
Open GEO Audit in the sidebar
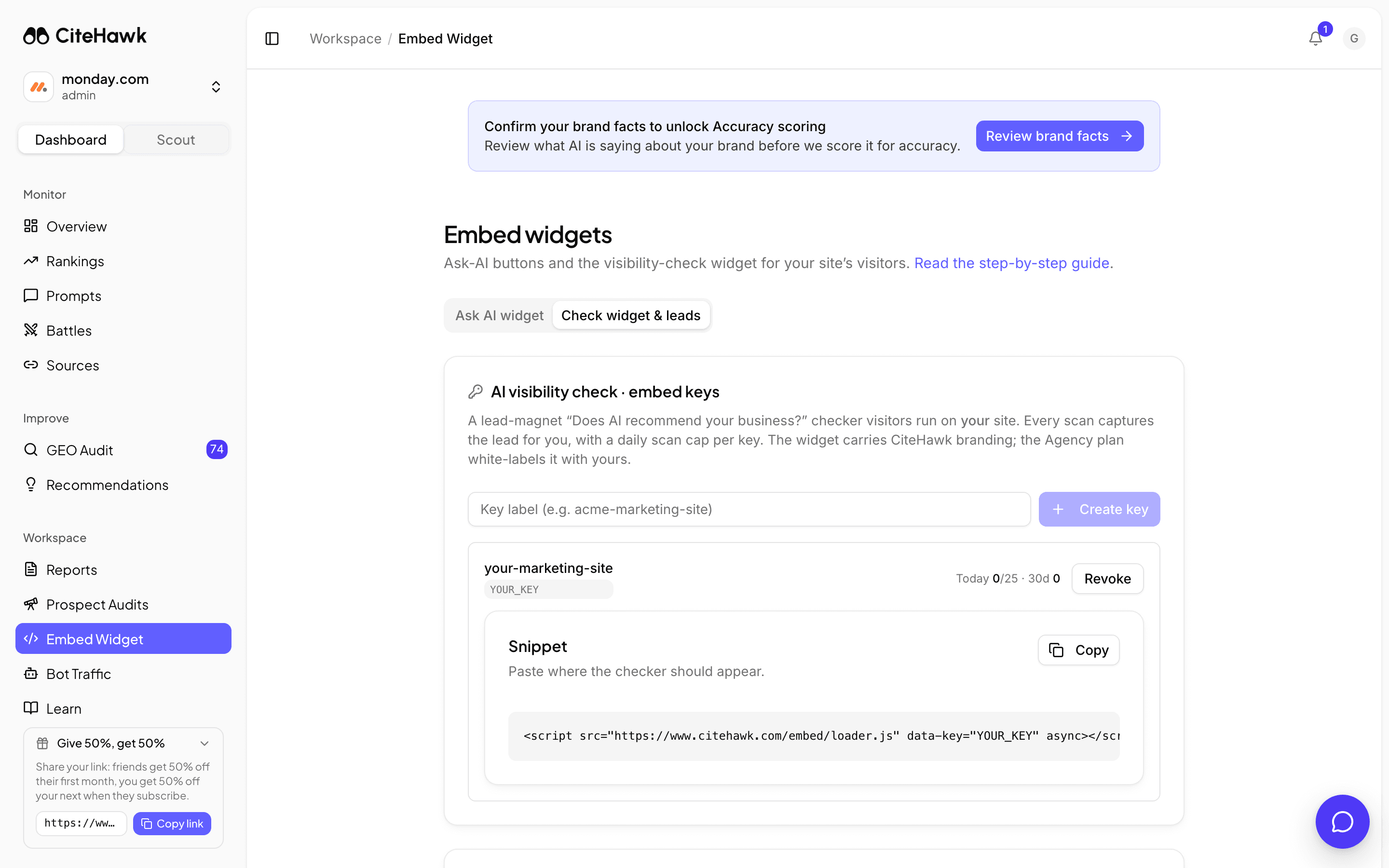123,450
